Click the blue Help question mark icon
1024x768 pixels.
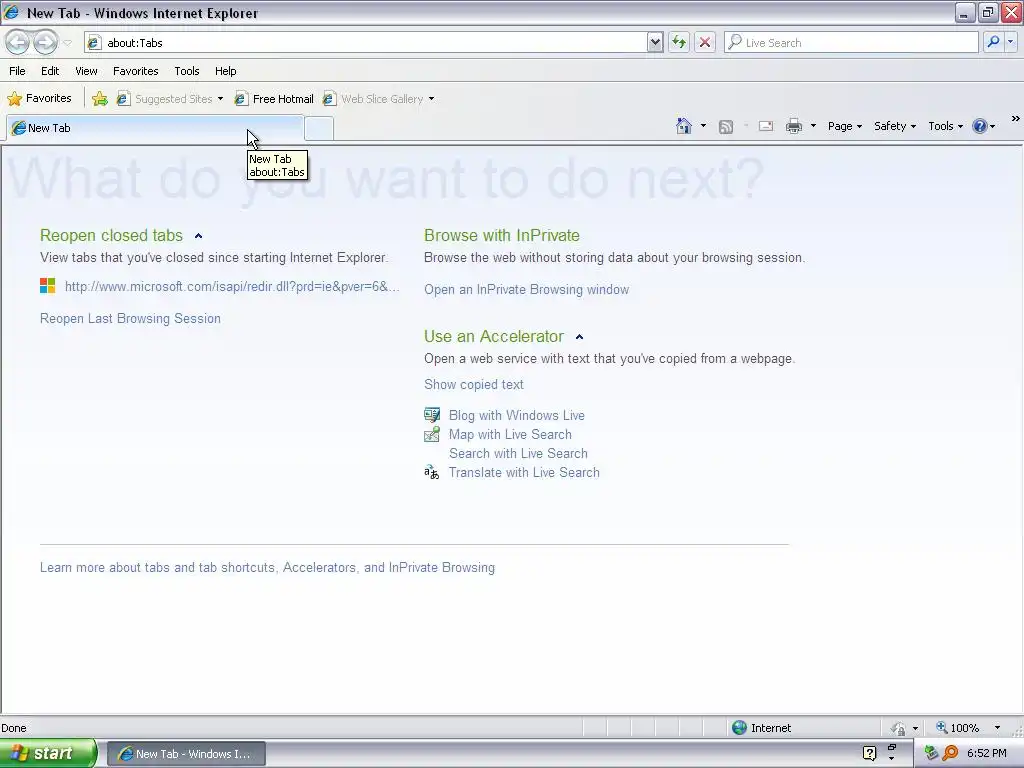coord(980,126)
